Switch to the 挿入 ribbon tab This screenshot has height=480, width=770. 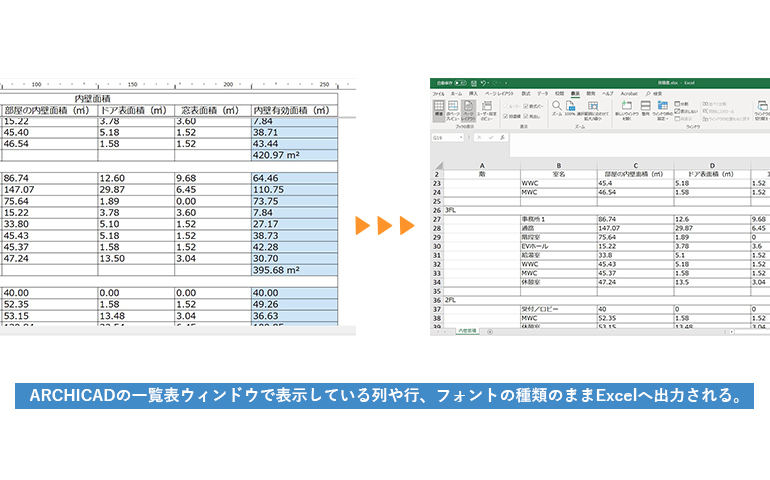point(473,94)
